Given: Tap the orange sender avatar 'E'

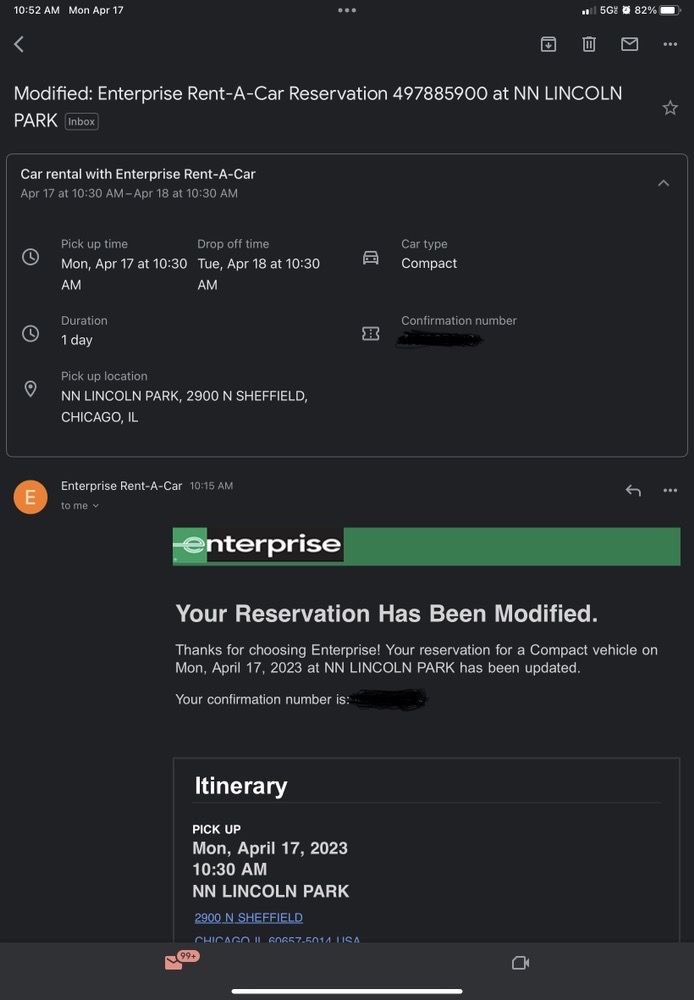Looking at the screenshot, I should click(x=31, y=496).
